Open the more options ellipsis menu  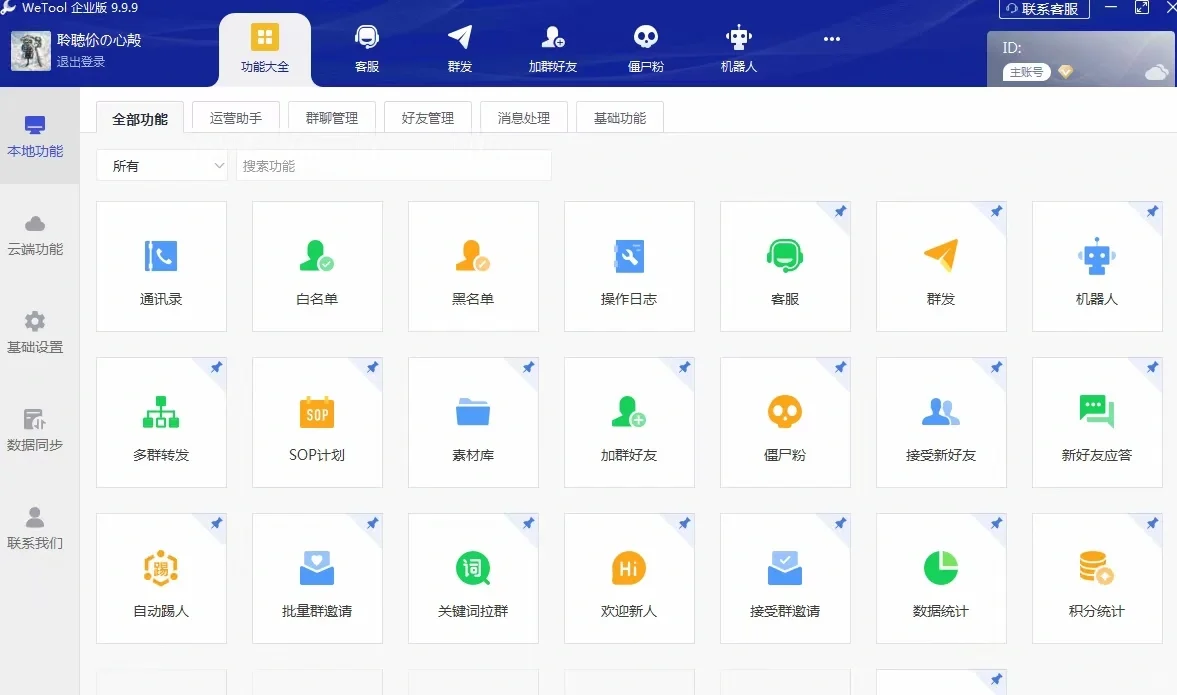point(831,38)
